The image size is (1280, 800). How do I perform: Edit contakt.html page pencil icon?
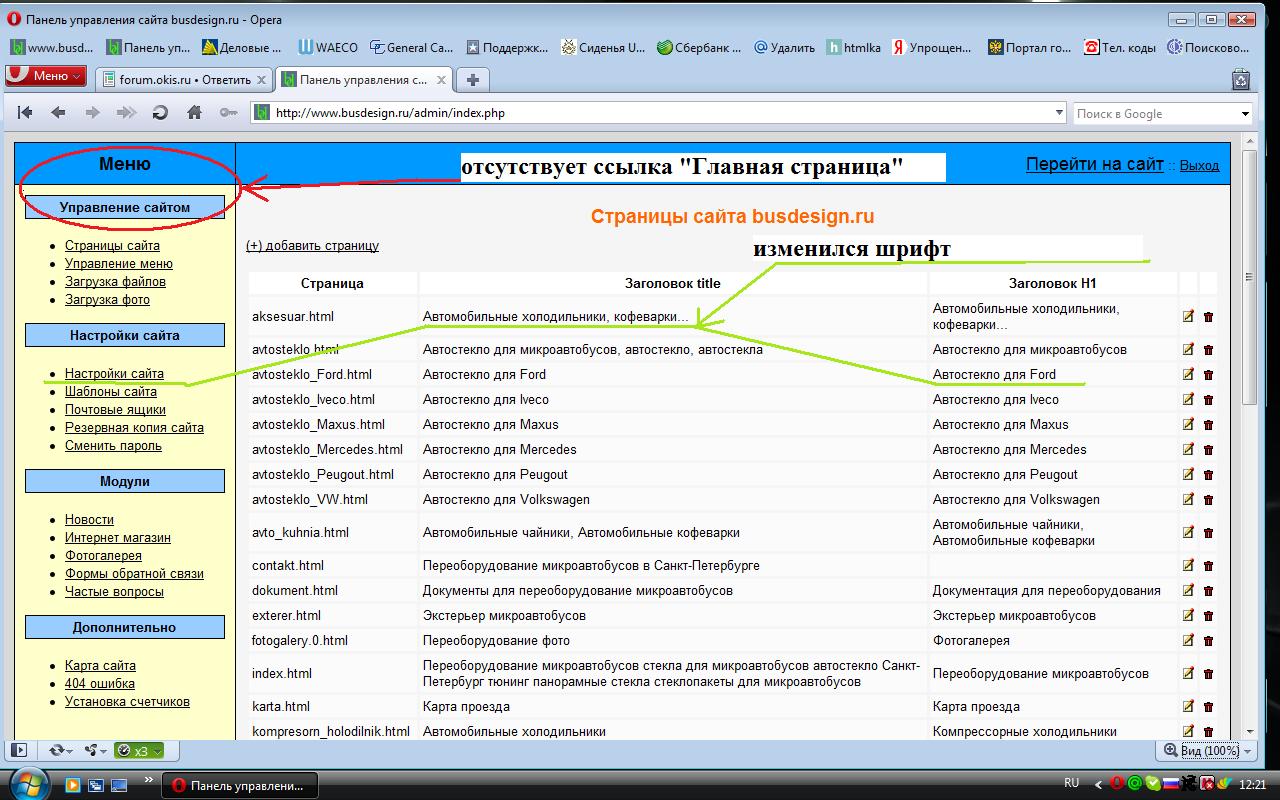click(x=1188, y=566)
